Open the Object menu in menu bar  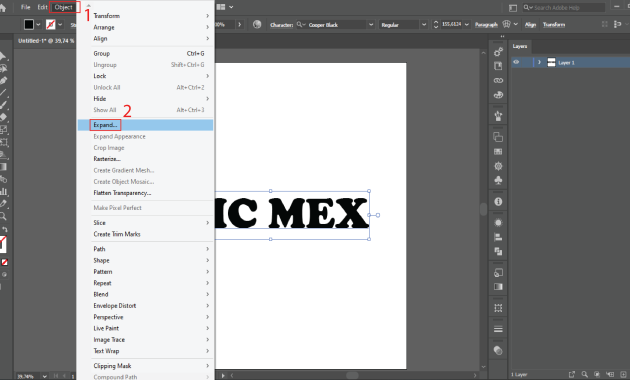click(63, 7)
